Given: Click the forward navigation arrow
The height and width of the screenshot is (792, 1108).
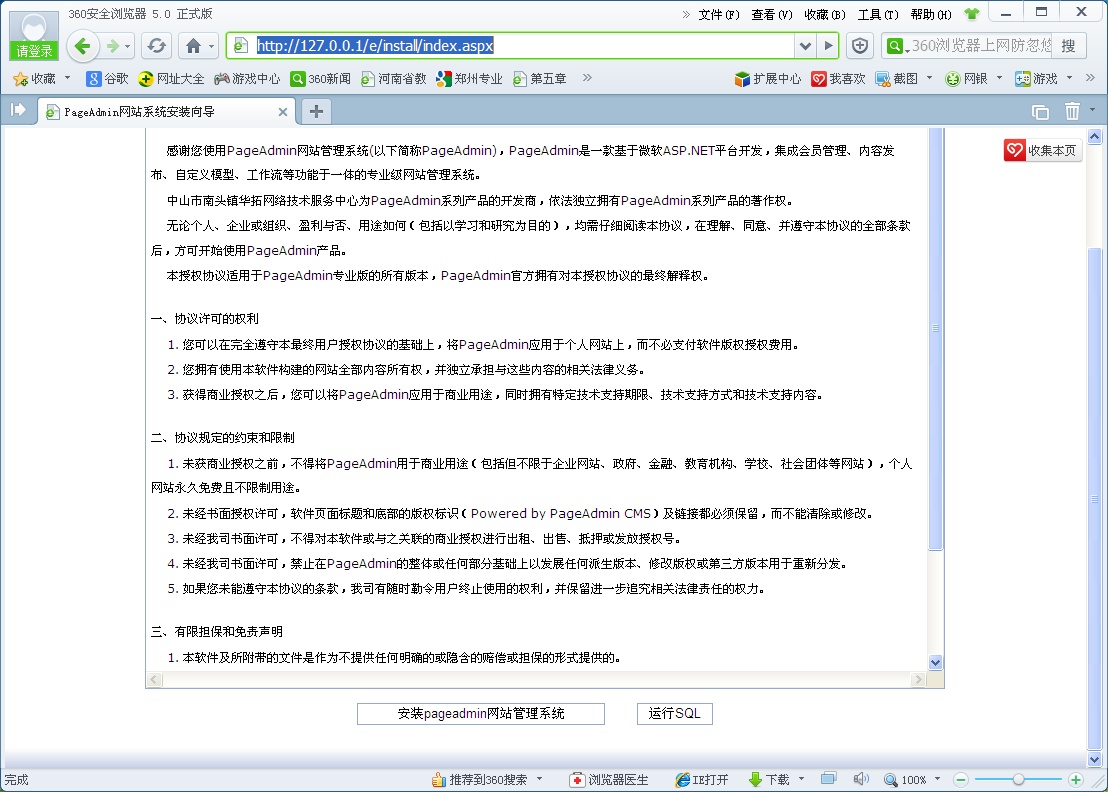Looking at the screenshot, I should click(x=112, y=47).
